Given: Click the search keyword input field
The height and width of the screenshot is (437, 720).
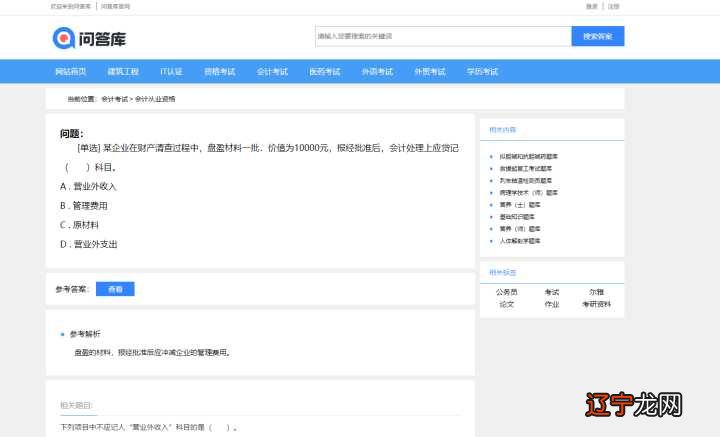Looking at the screenshot, I should pyautogui.click(x=443, y=36).
